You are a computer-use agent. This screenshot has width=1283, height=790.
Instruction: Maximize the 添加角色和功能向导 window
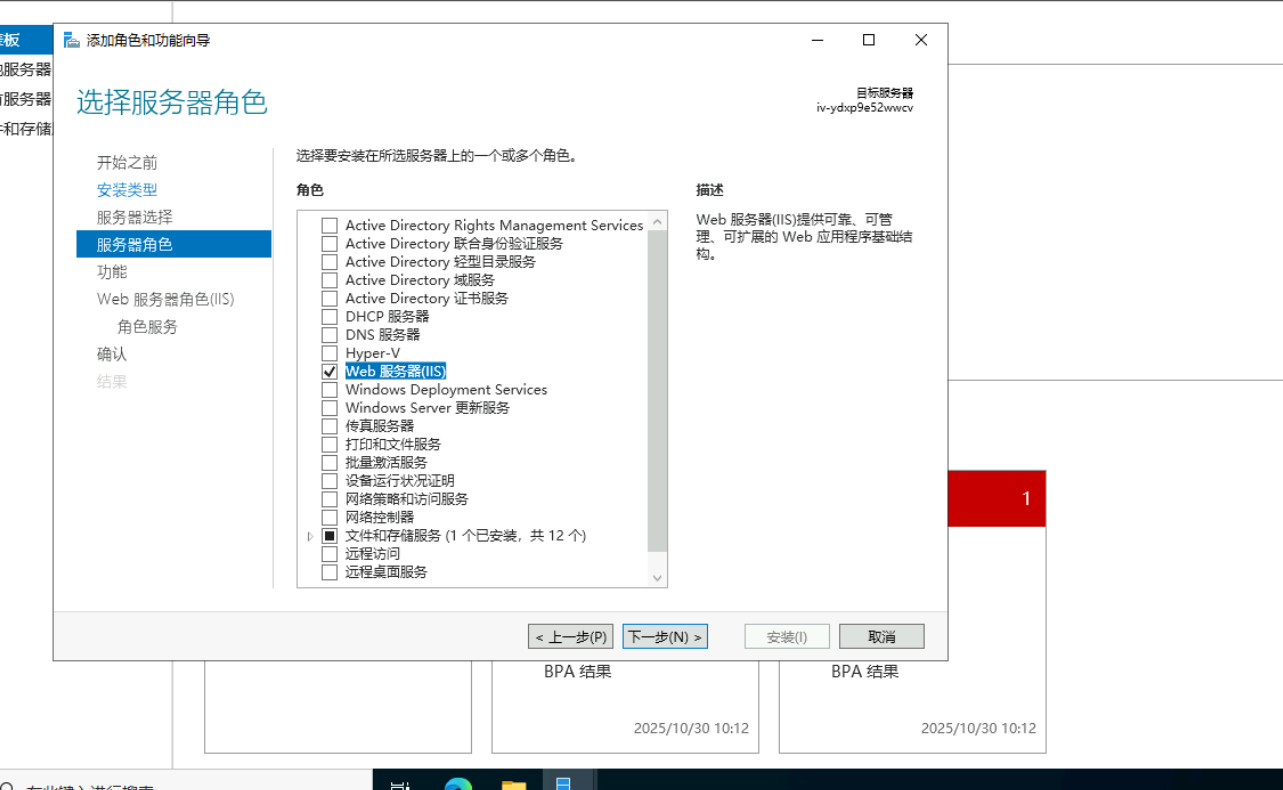click(x=869, y=40)
